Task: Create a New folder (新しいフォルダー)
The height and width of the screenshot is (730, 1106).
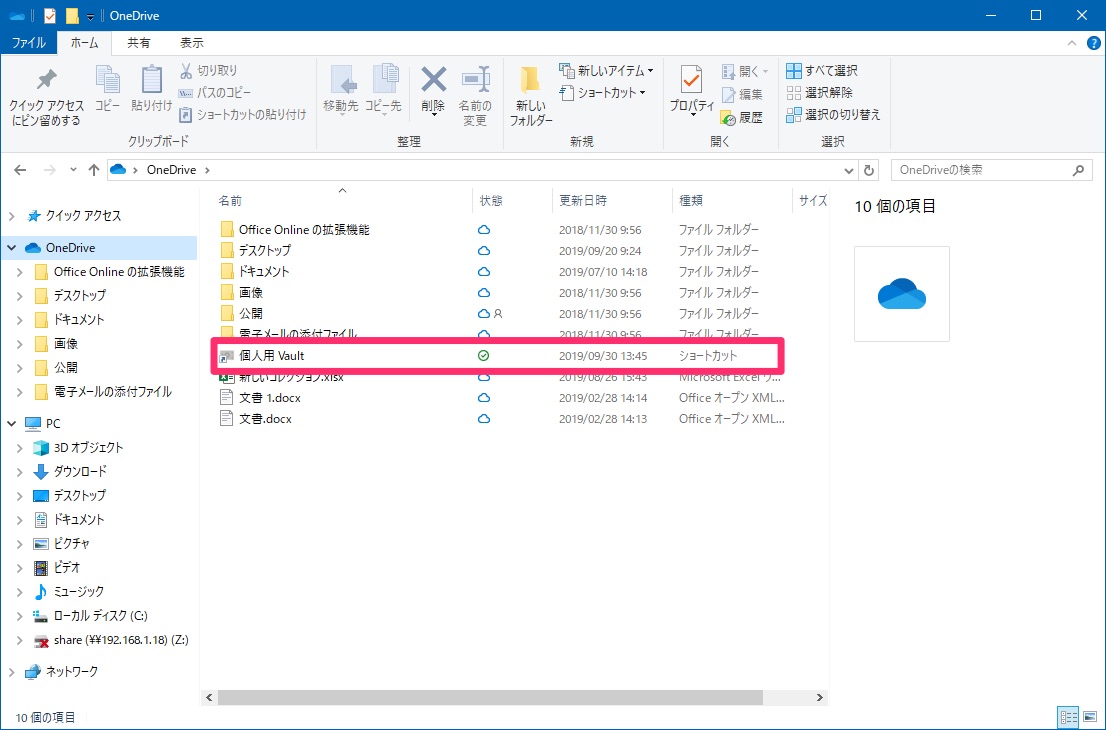Action: [530, 97]
